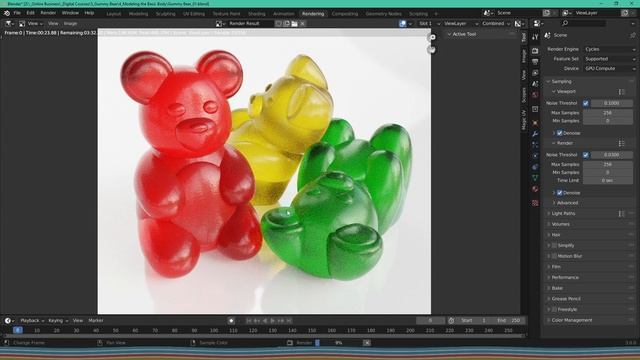This screenshot has height=360, width=640.
Task: Open the Object Constraints tab icon
Action: click(x=535, y=167)
